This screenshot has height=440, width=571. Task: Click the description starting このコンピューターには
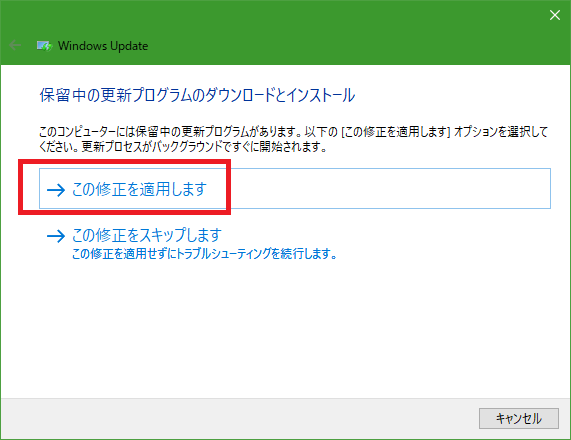tap(294, 139)
